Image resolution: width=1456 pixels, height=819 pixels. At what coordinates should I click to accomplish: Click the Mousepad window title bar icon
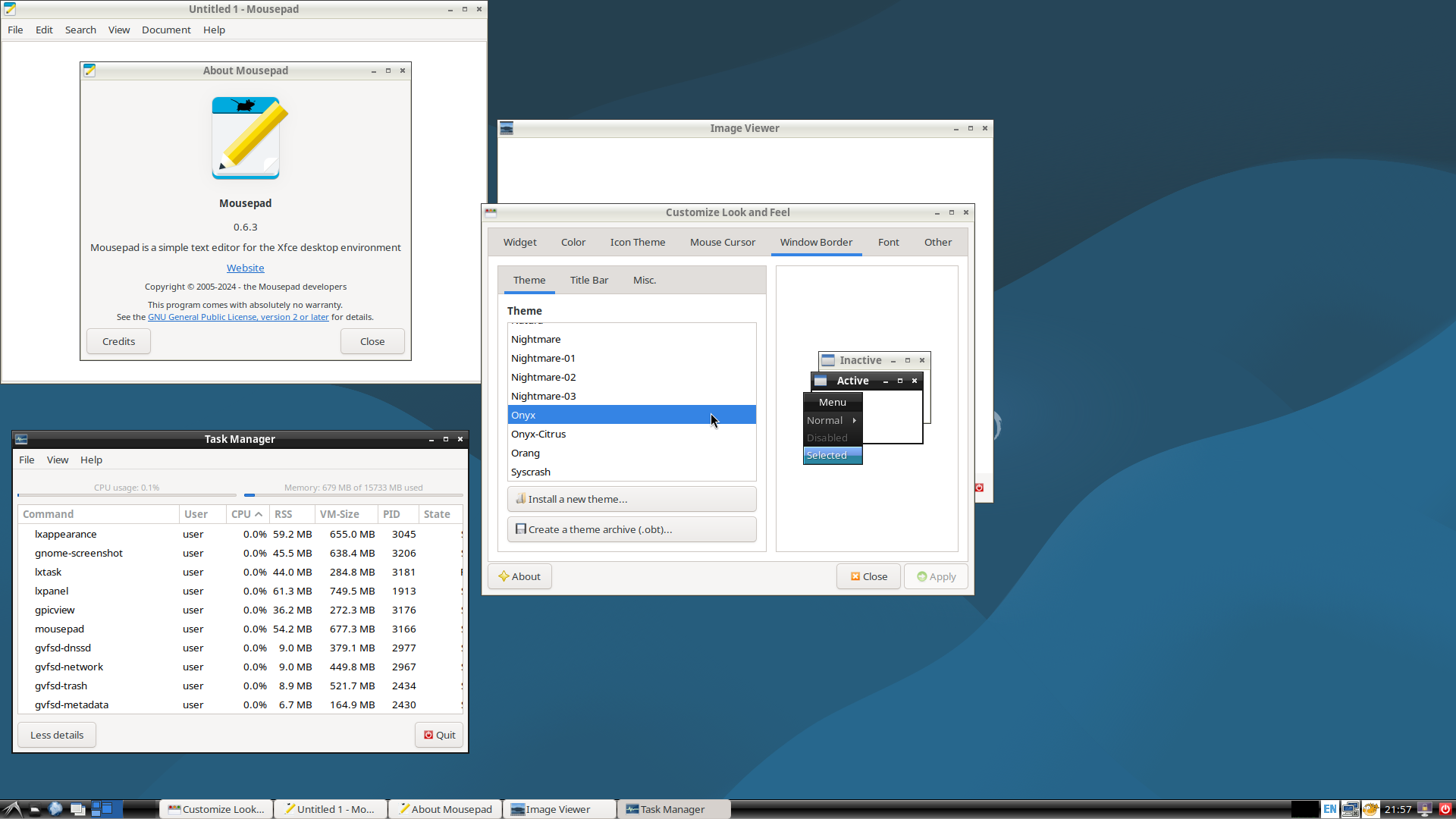pos(10,9)
